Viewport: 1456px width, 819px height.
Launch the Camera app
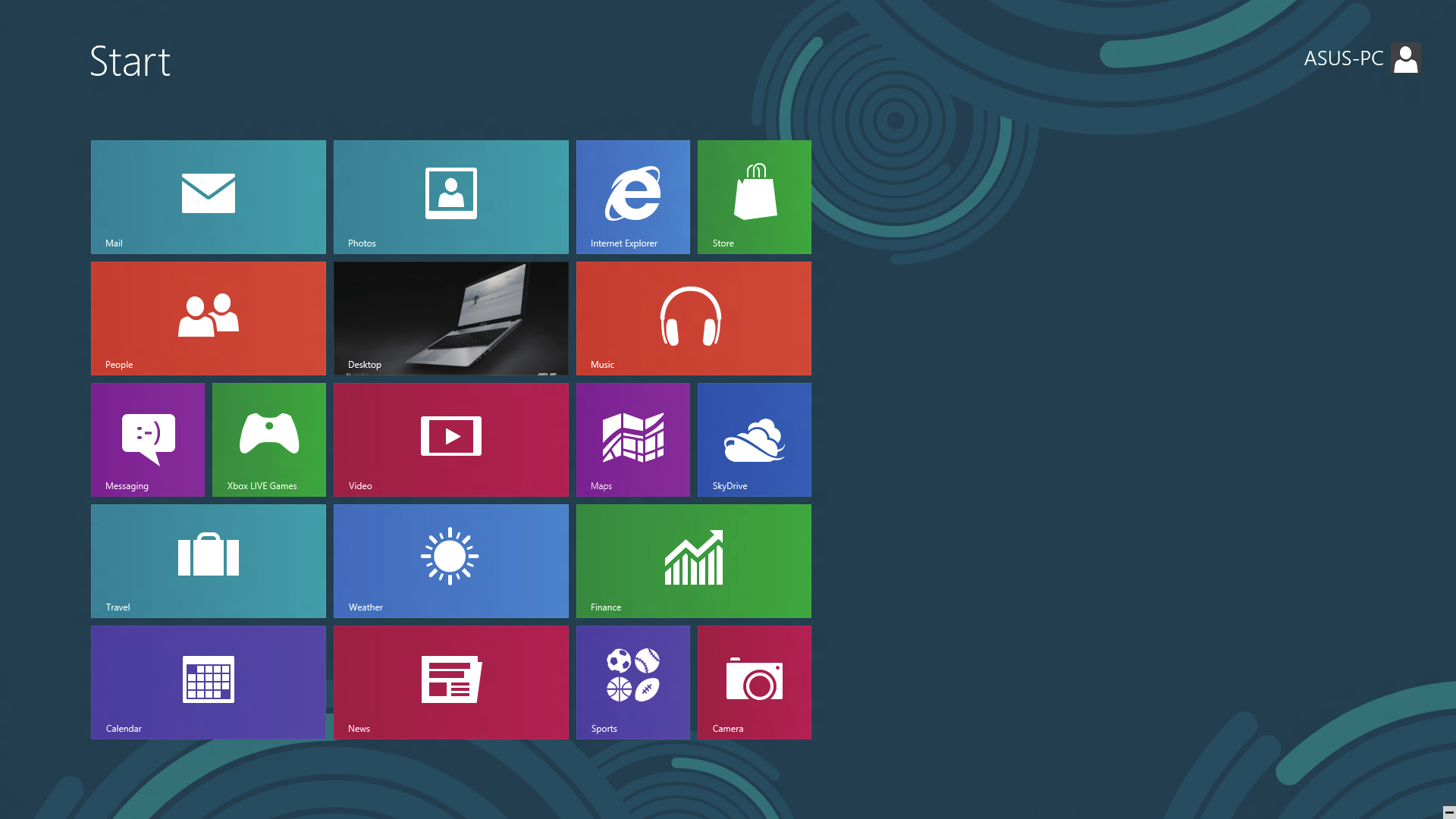tap(754, 682)
